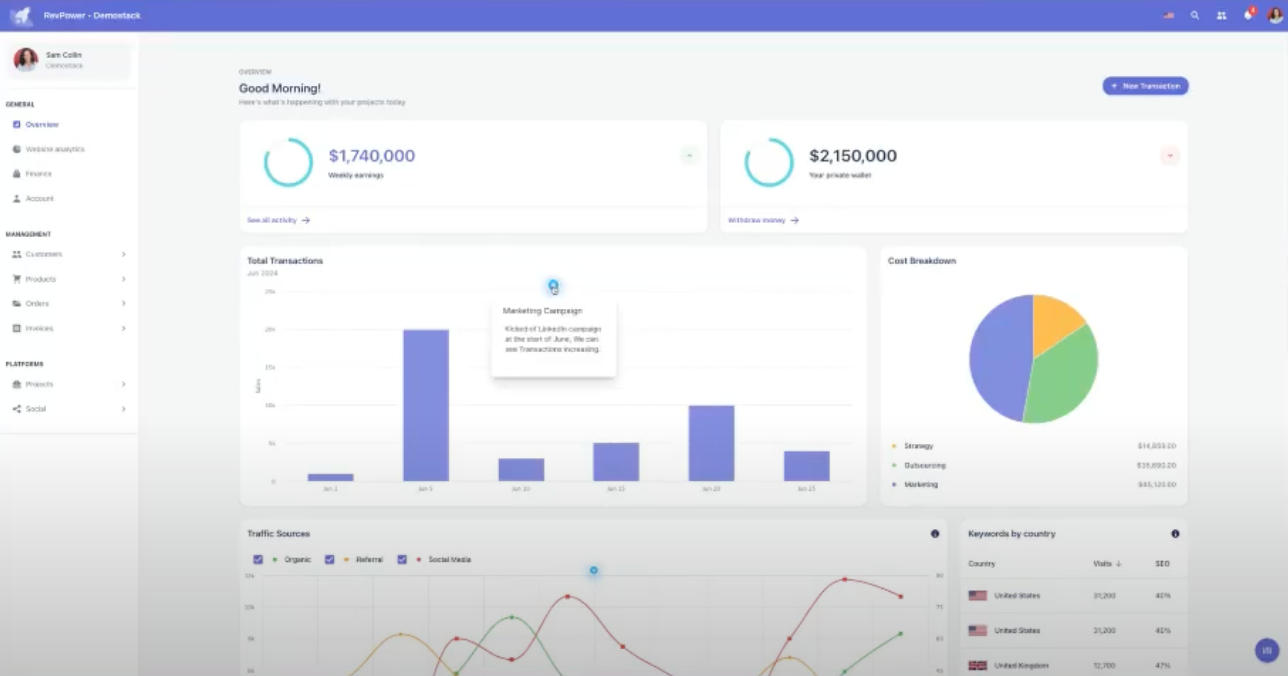Follow the Withdraw money link
The height and width of the screenshot is (676, 1288).
763,220
